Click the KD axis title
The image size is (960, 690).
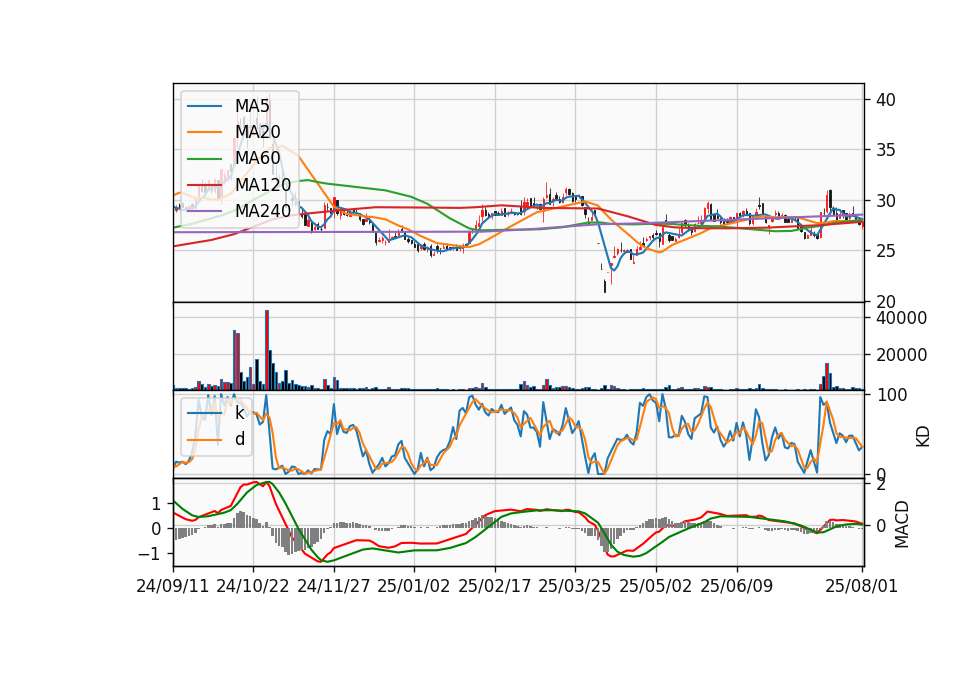[923, 437]
